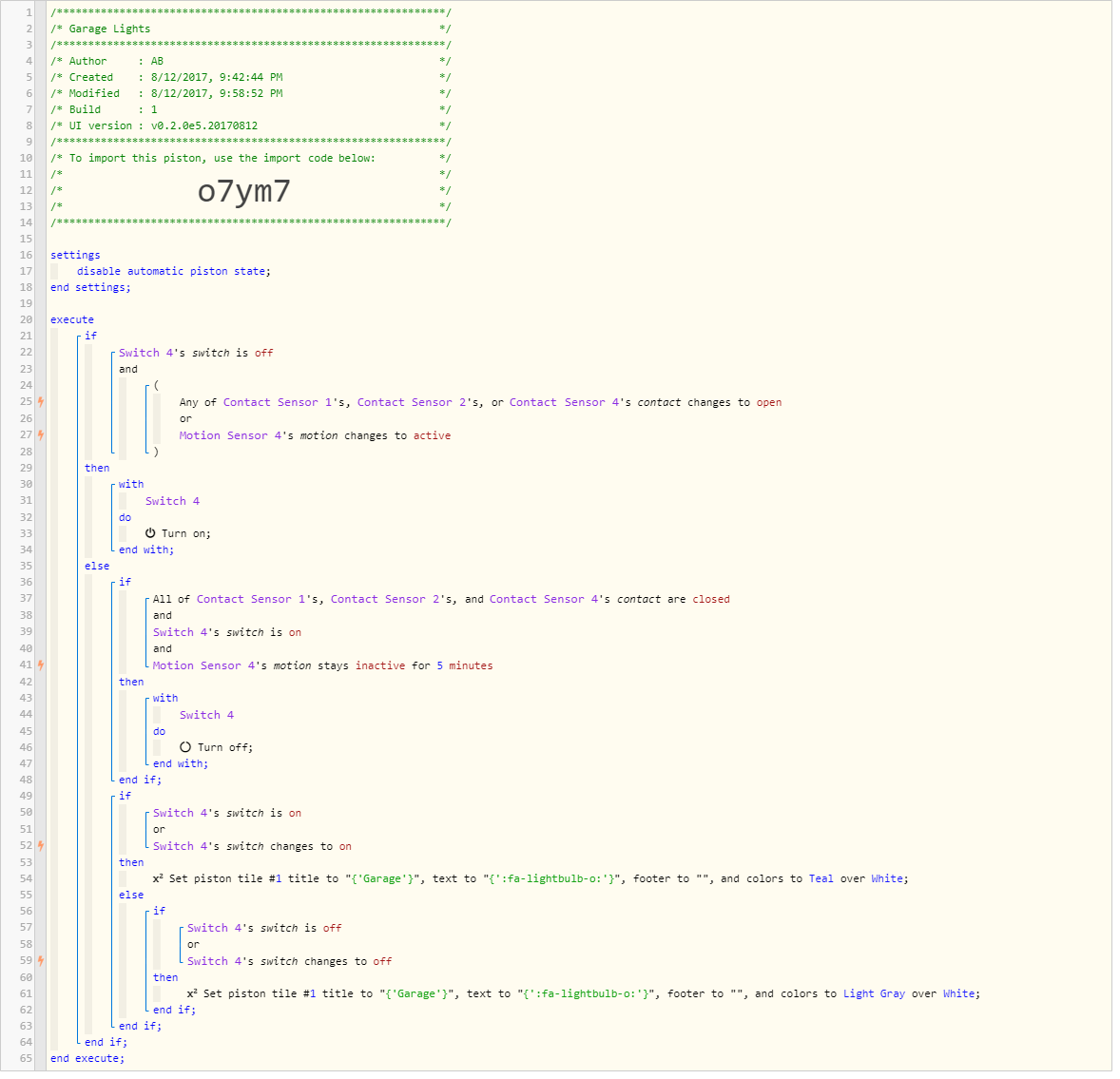Image resolution: width=1120 pixels, height=1079 pixels.
Task: Click x² icon on Teal tile line
Action: (158, 881)
